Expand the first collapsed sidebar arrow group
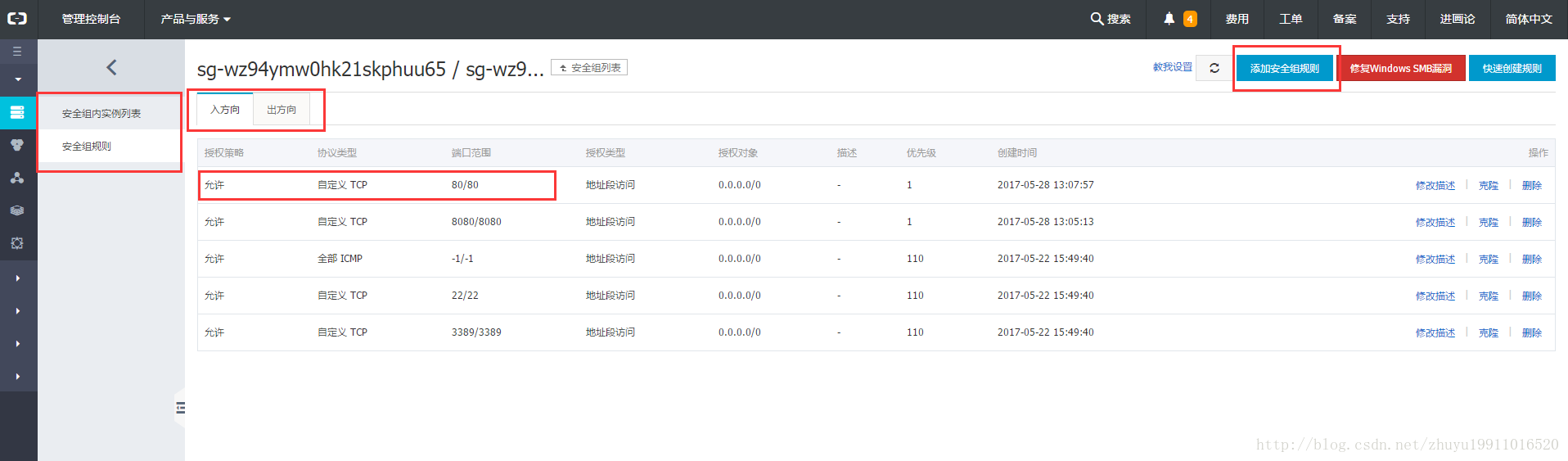 pos(17,278)
